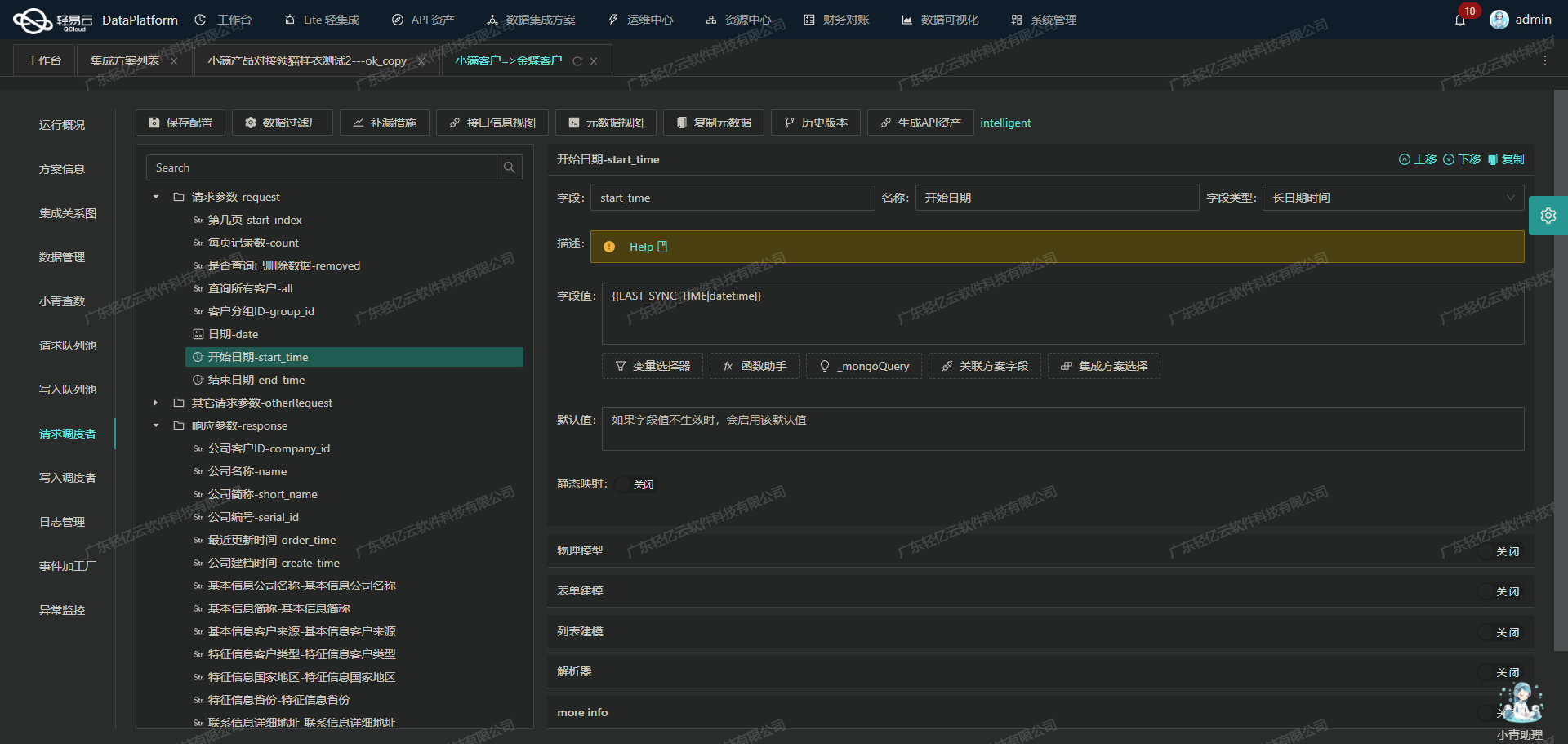The image size is (1568, 744).
Task: Open the 数据过滤厂 tool
Action: point(282,123)
